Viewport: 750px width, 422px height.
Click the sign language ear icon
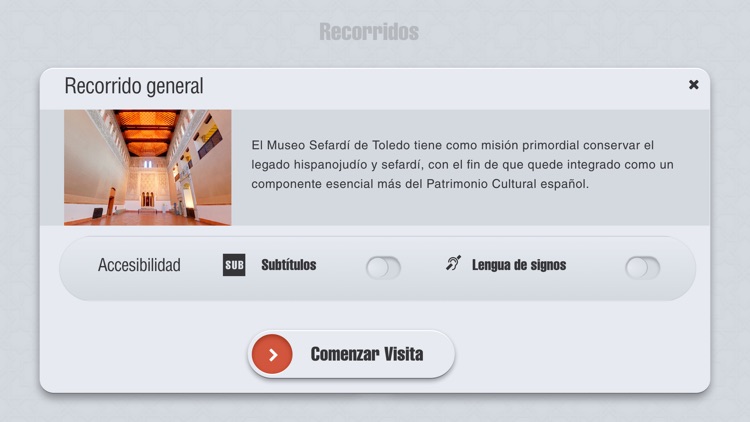click(x=453, y=263)
